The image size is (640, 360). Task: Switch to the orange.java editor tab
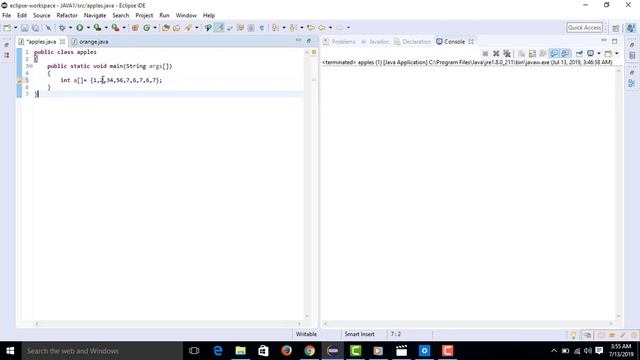tap(90, 42)
